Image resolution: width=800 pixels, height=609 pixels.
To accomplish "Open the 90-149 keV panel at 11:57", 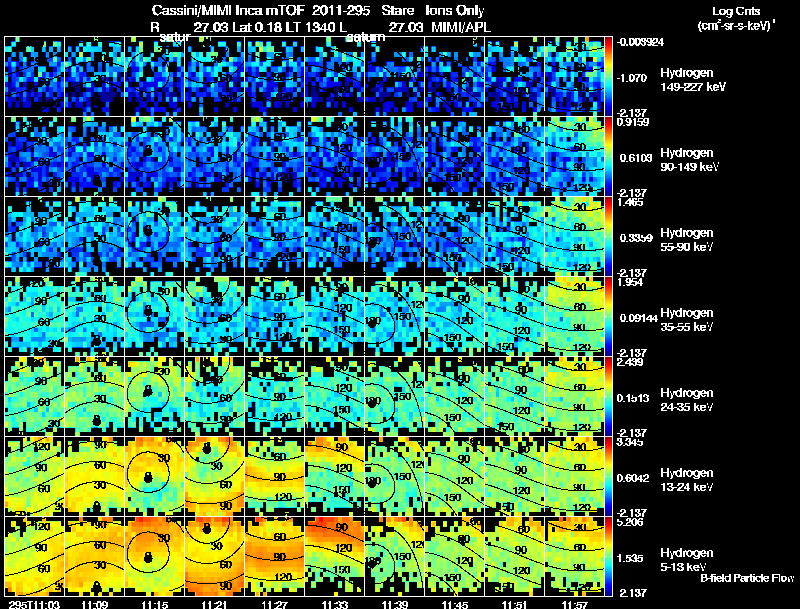I will pos(575,157).
